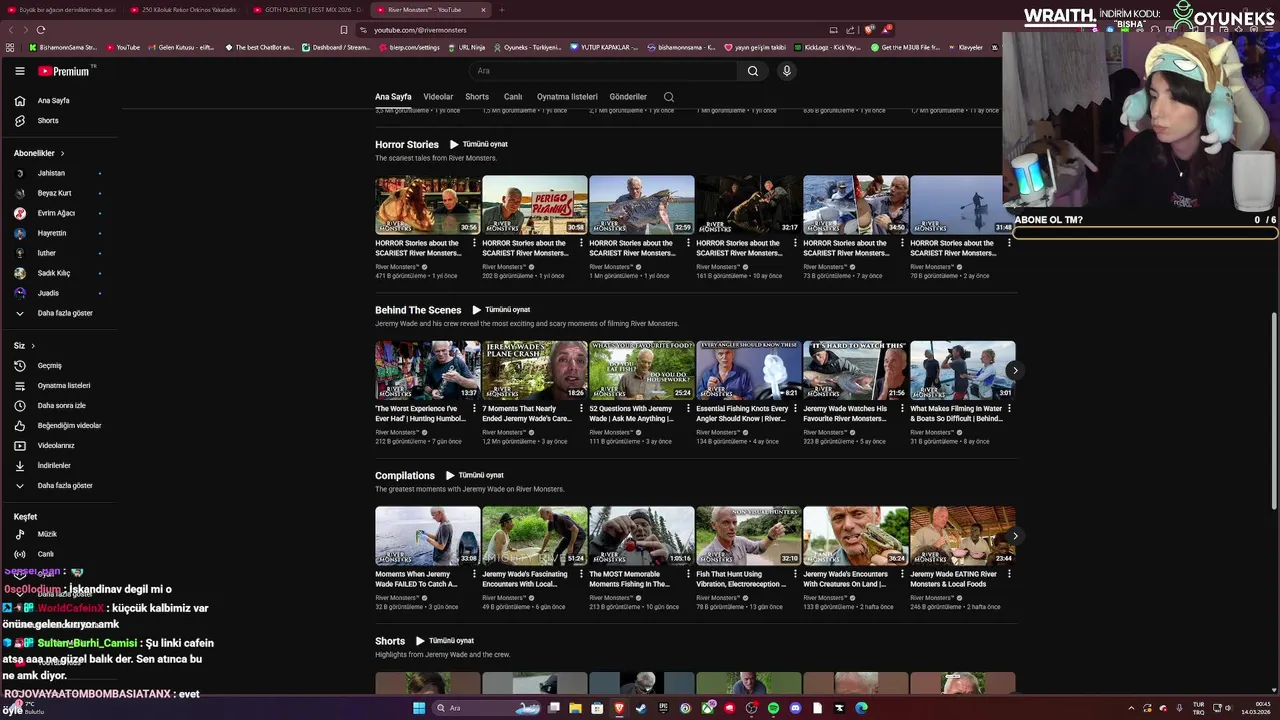Switch to '250 Kiloluk Rekor Orkinos' browser tab
The image size is (1280, 720).
(184, 10)
